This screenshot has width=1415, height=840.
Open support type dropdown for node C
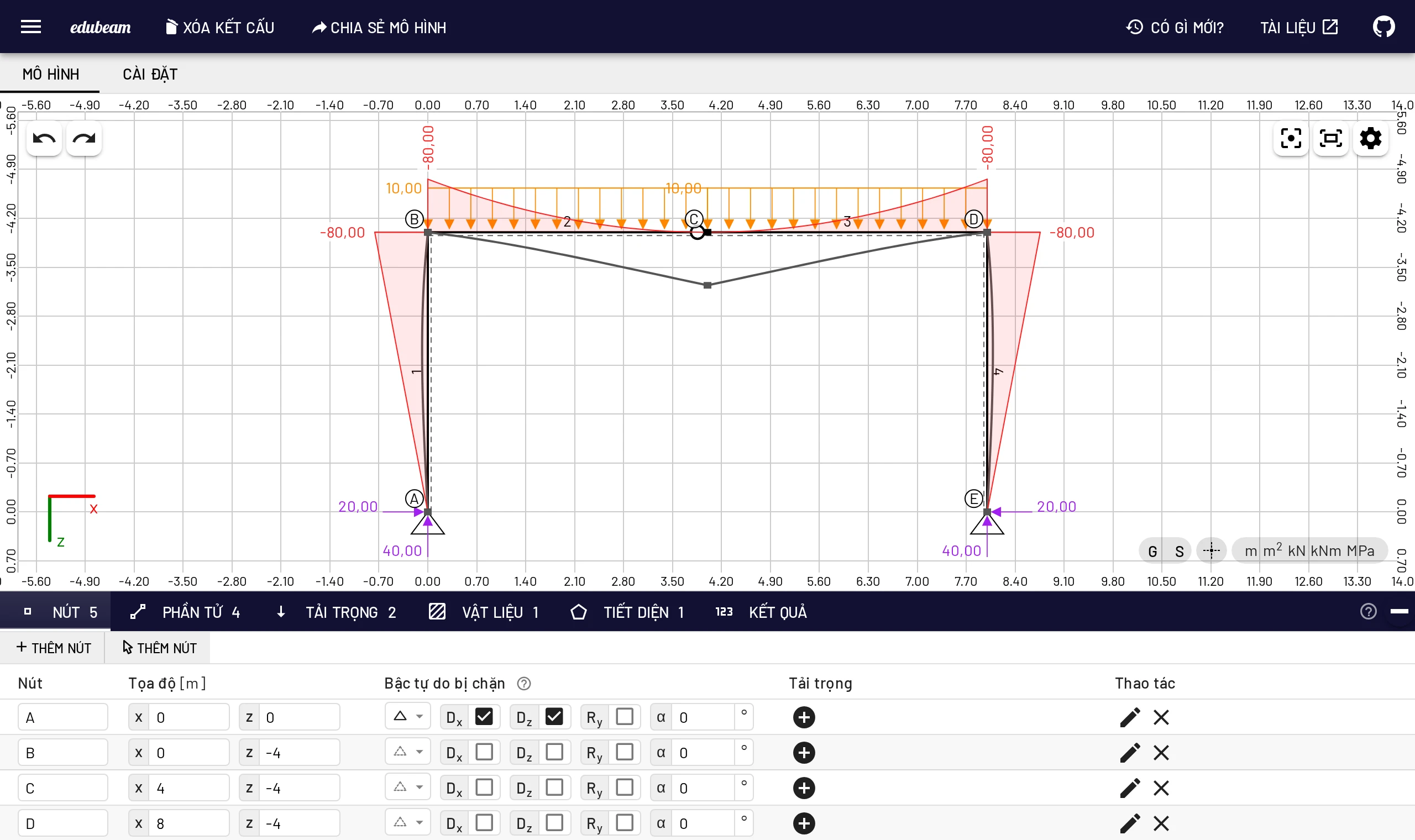408,788
